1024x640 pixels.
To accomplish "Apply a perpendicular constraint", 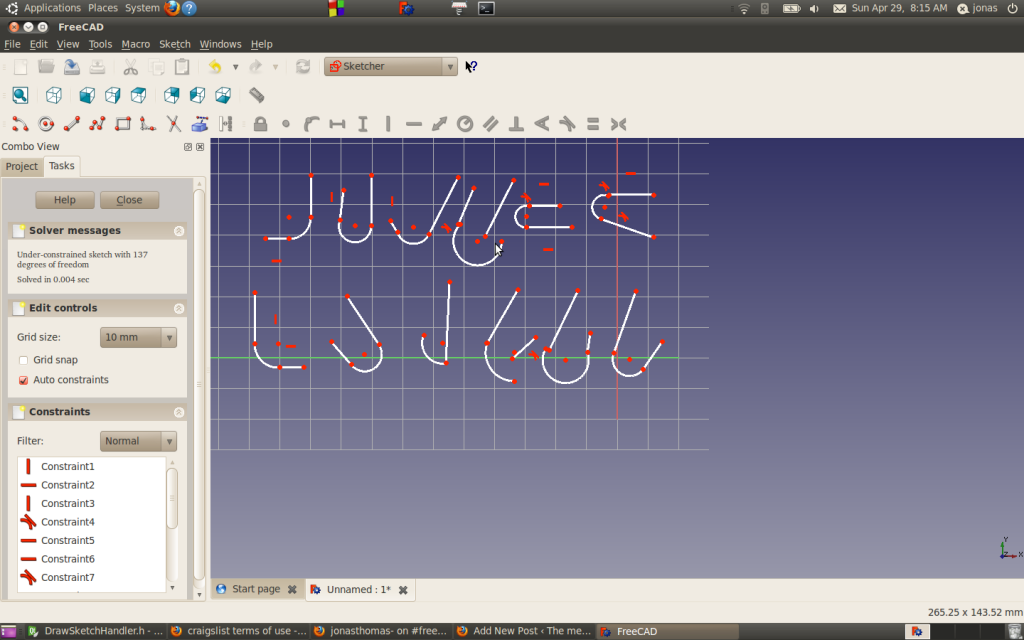I will (515, 123).
